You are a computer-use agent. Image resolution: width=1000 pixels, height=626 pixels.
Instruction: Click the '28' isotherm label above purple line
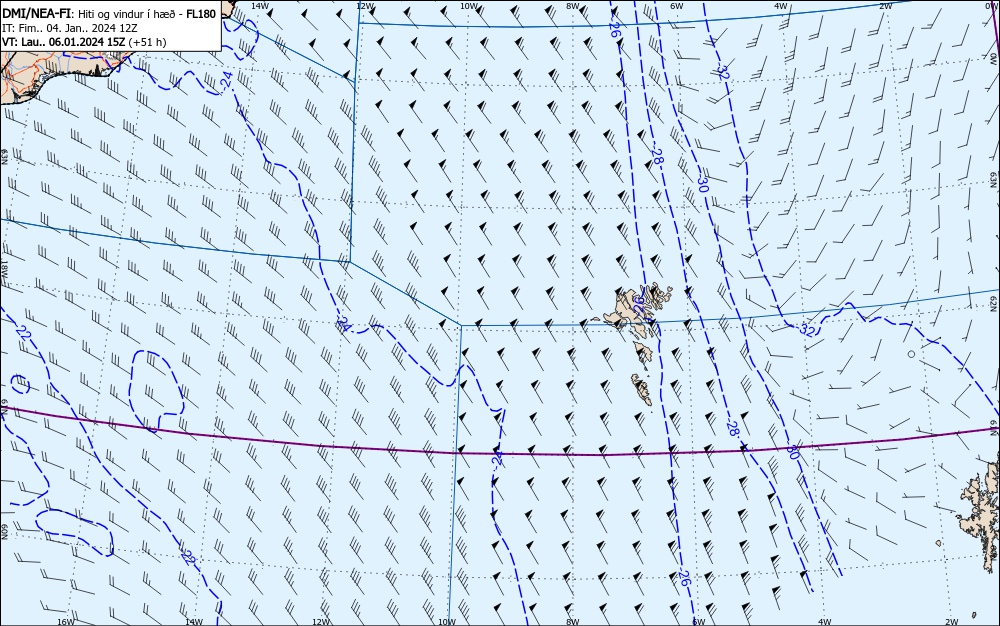[733, 428]
